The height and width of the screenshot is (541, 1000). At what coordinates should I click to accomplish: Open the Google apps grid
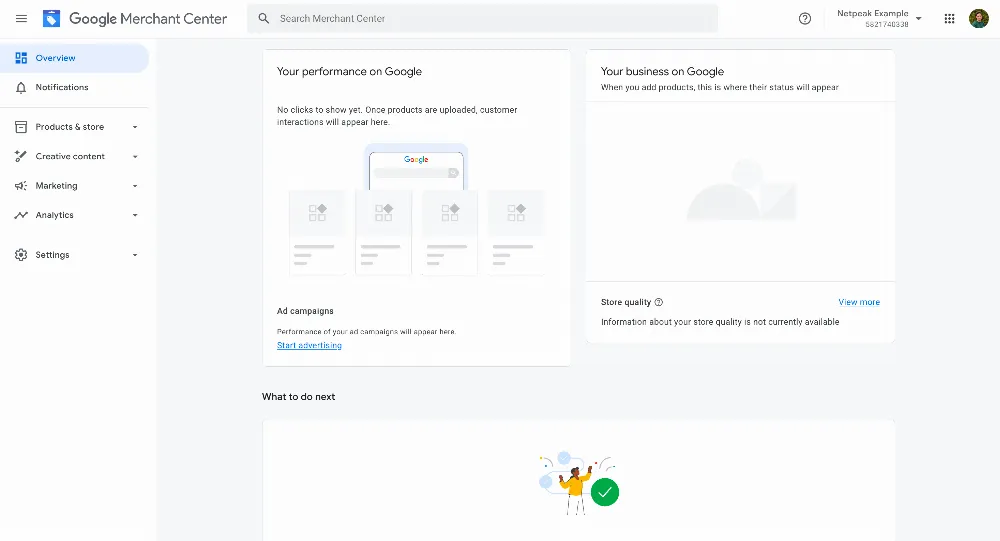(949, 19)
